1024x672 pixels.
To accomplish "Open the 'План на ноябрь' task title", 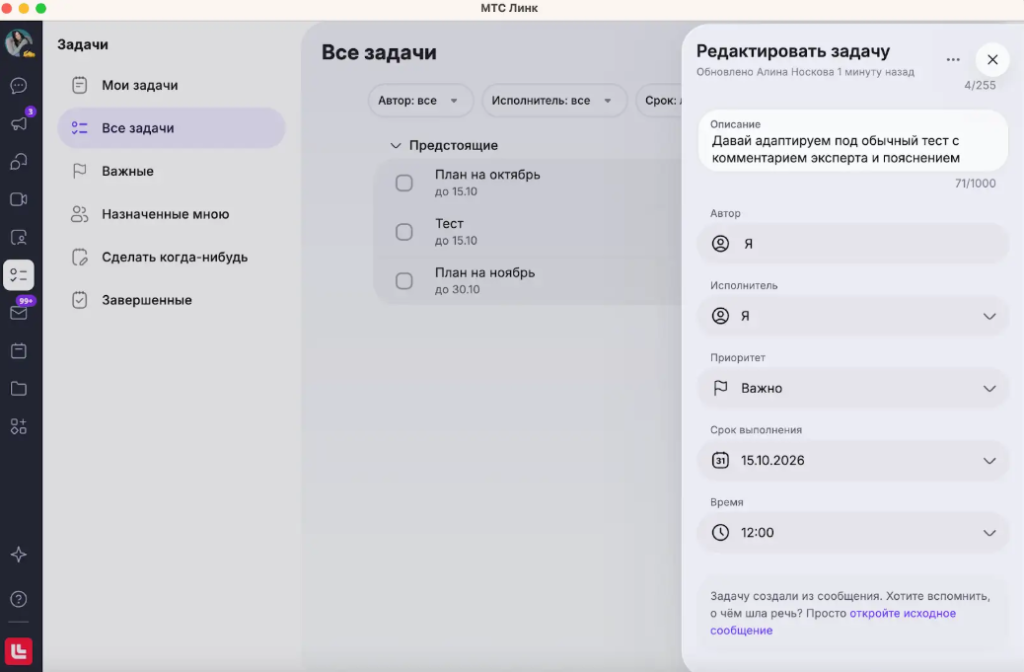I will (x=485, y=272).
